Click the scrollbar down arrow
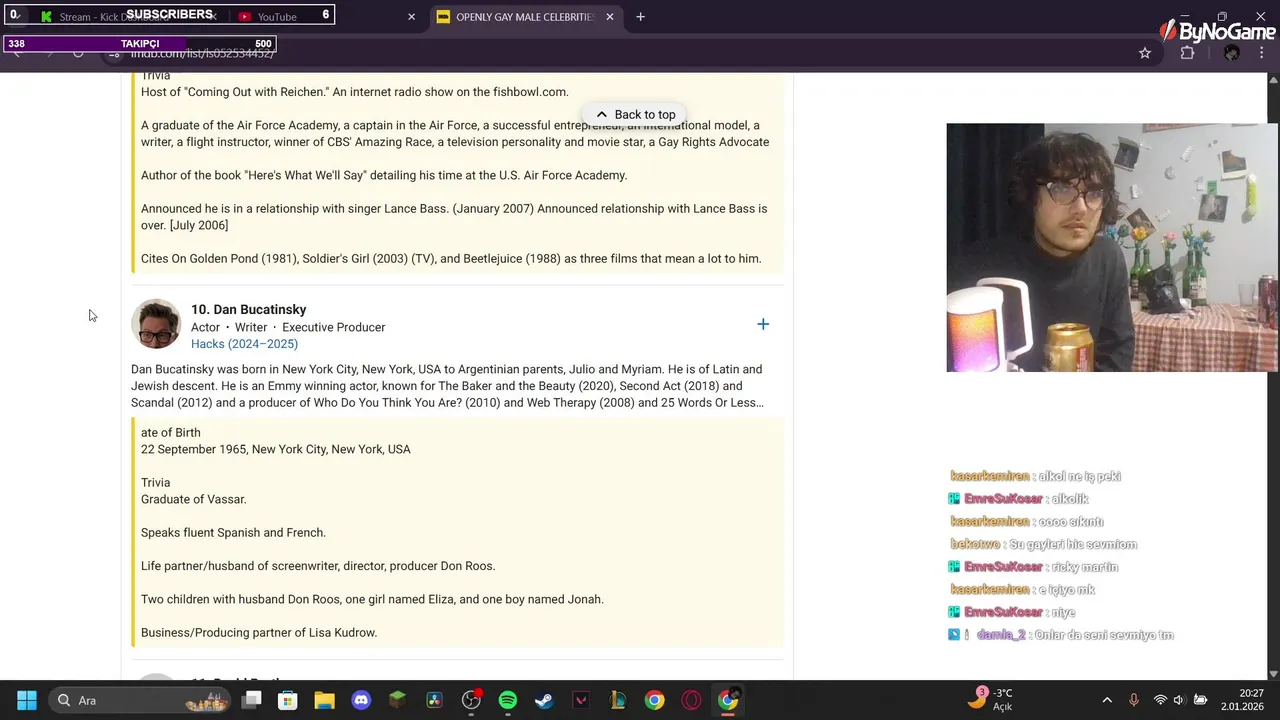The image size is (1280, 720). [x=1273, y=674]
